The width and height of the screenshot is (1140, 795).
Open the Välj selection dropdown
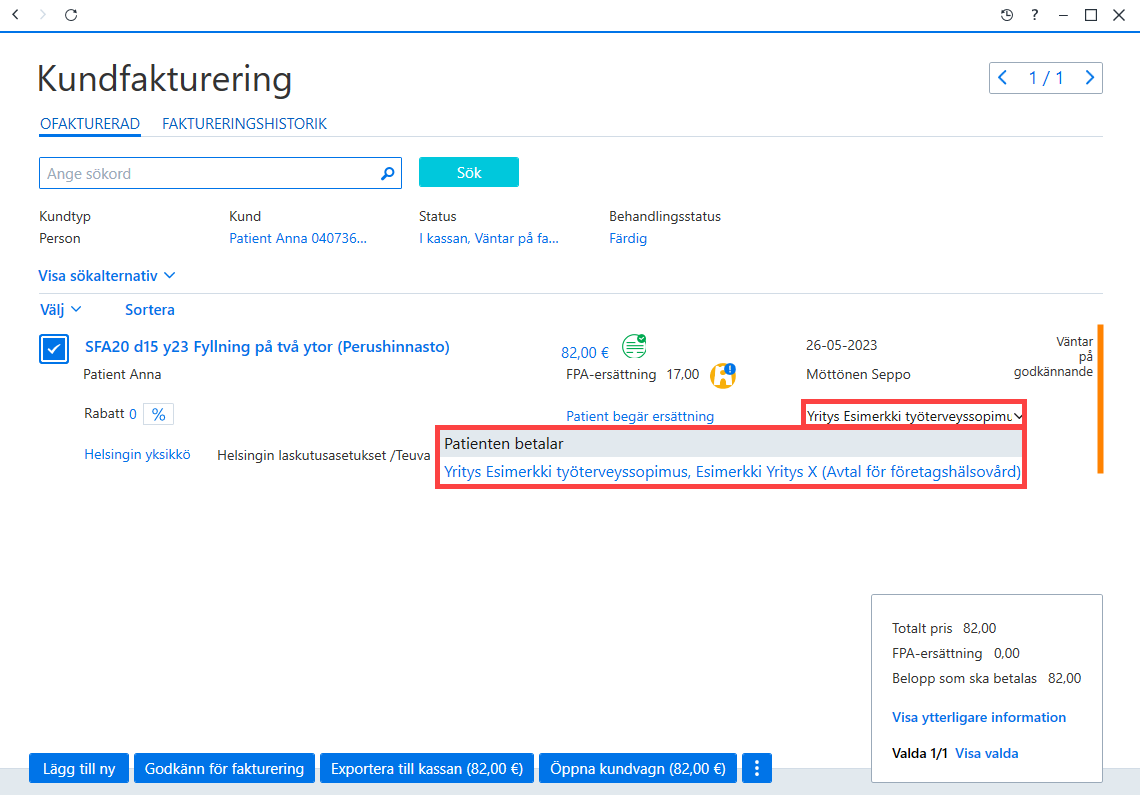(60, 310)
